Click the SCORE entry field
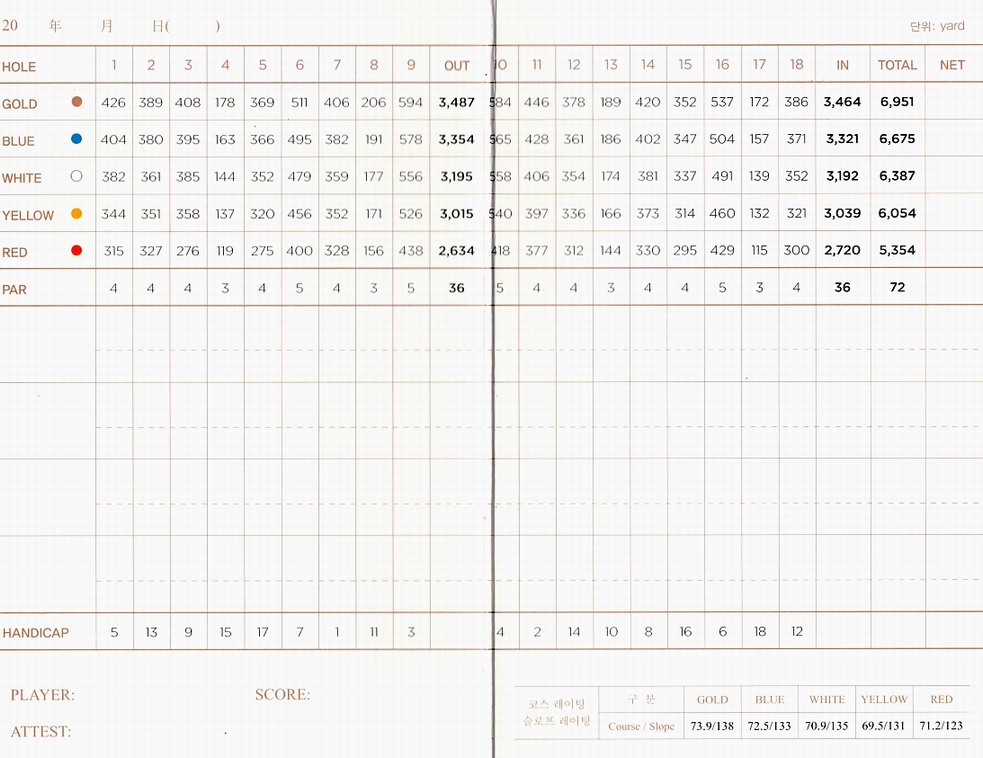The image size is (983, 758). coord(380,695)
